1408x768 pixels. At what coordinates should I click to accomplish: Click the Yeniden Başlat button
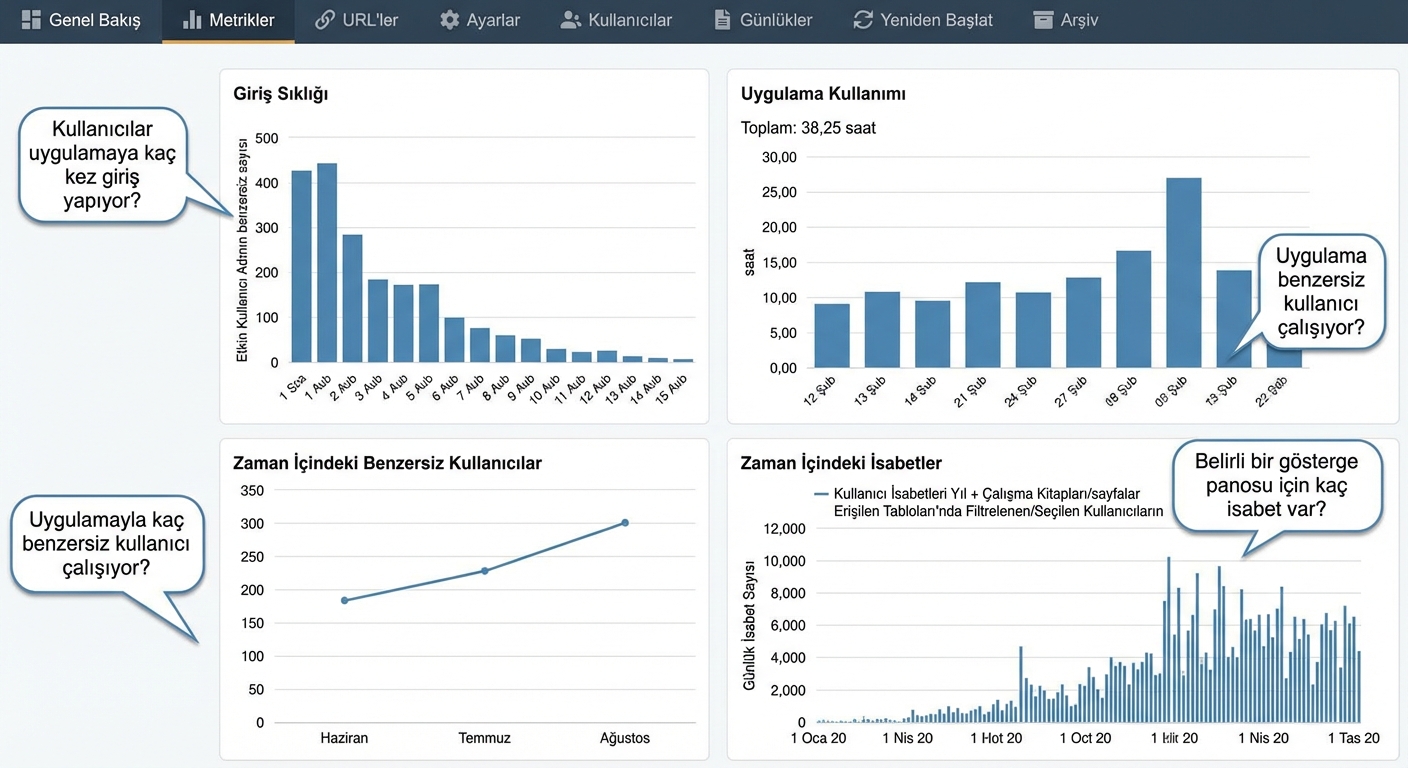tap(923, 20)
